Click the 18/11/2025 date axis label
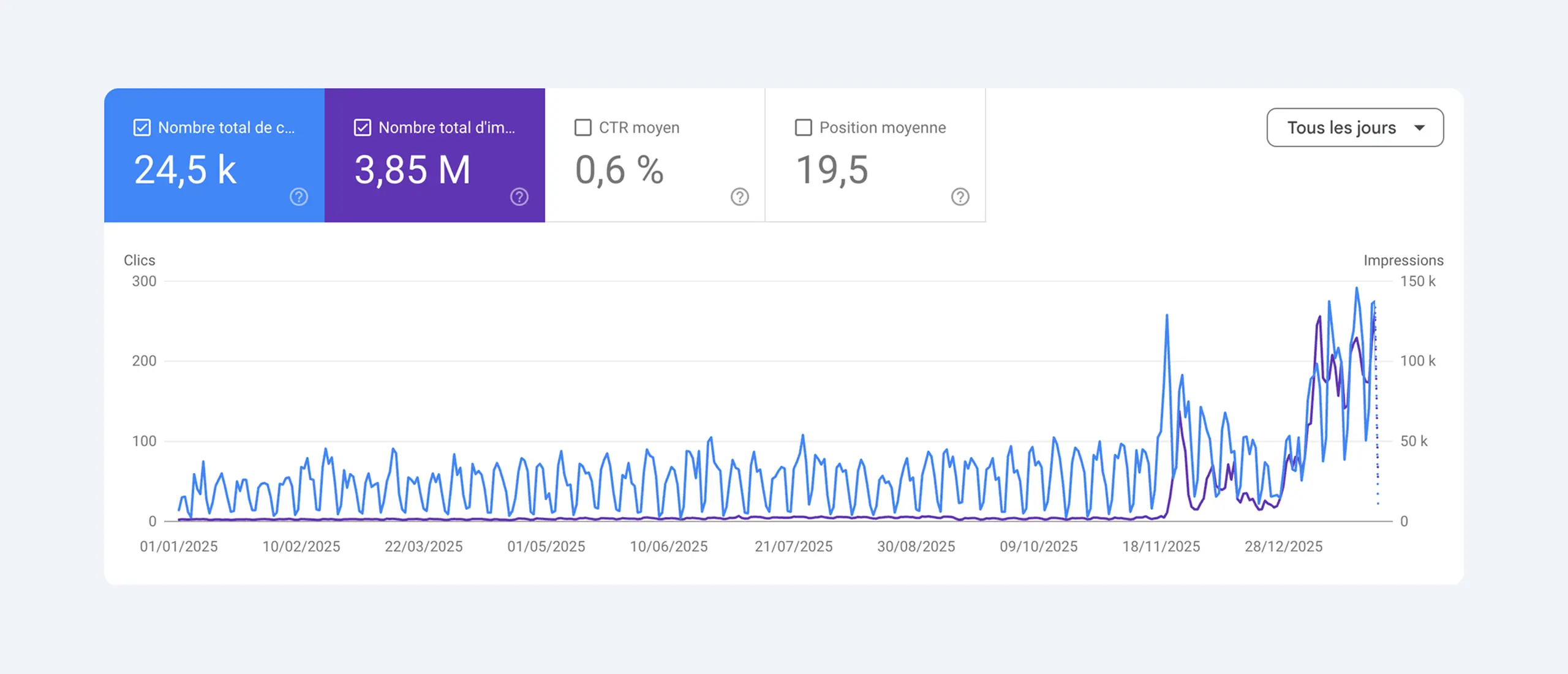Viewport: 1568px width, 674px height. (1161, 546)
